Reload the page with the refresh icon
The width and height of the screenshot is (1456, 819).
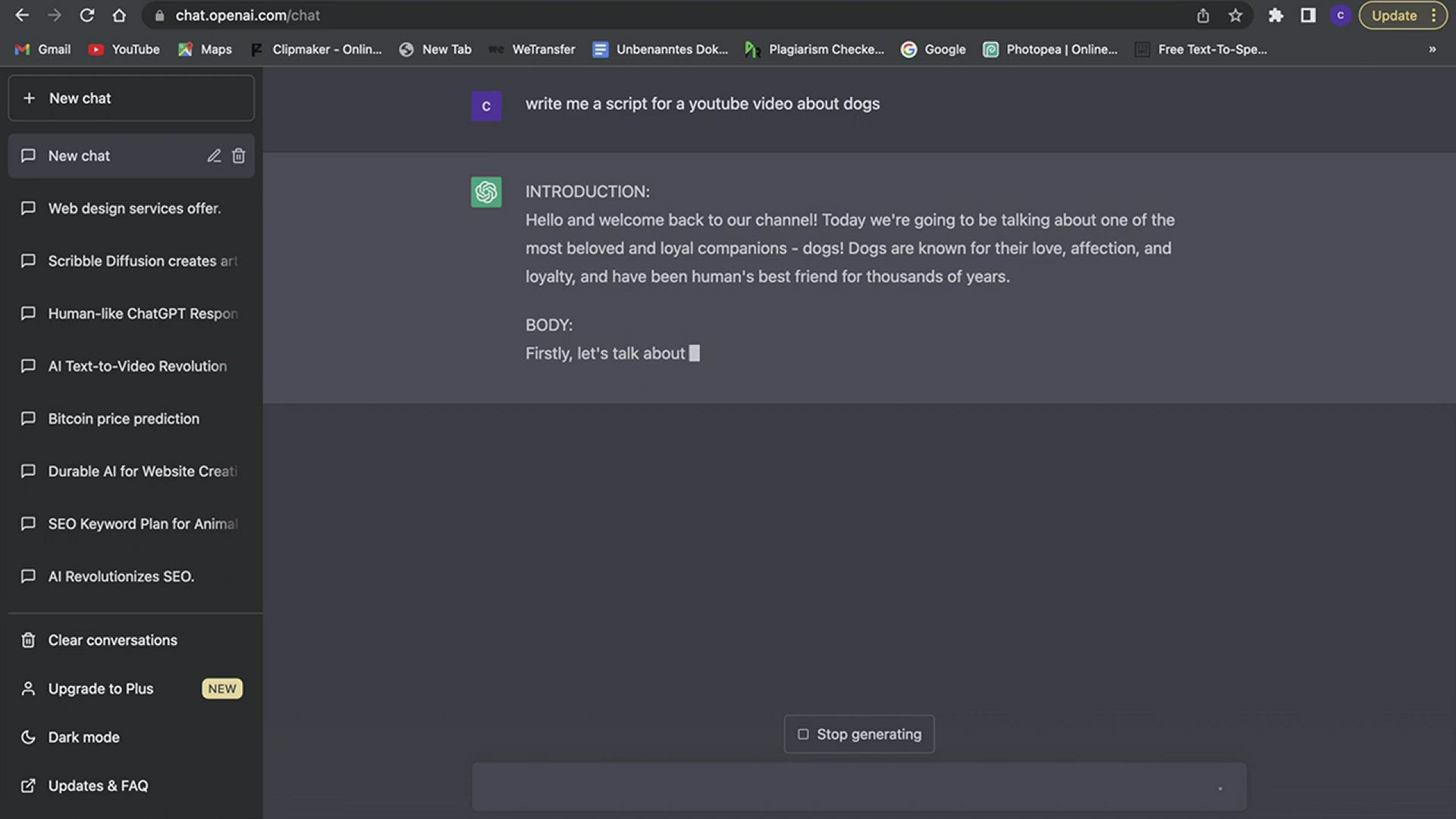pyautogui.click(x=87, y=15)
